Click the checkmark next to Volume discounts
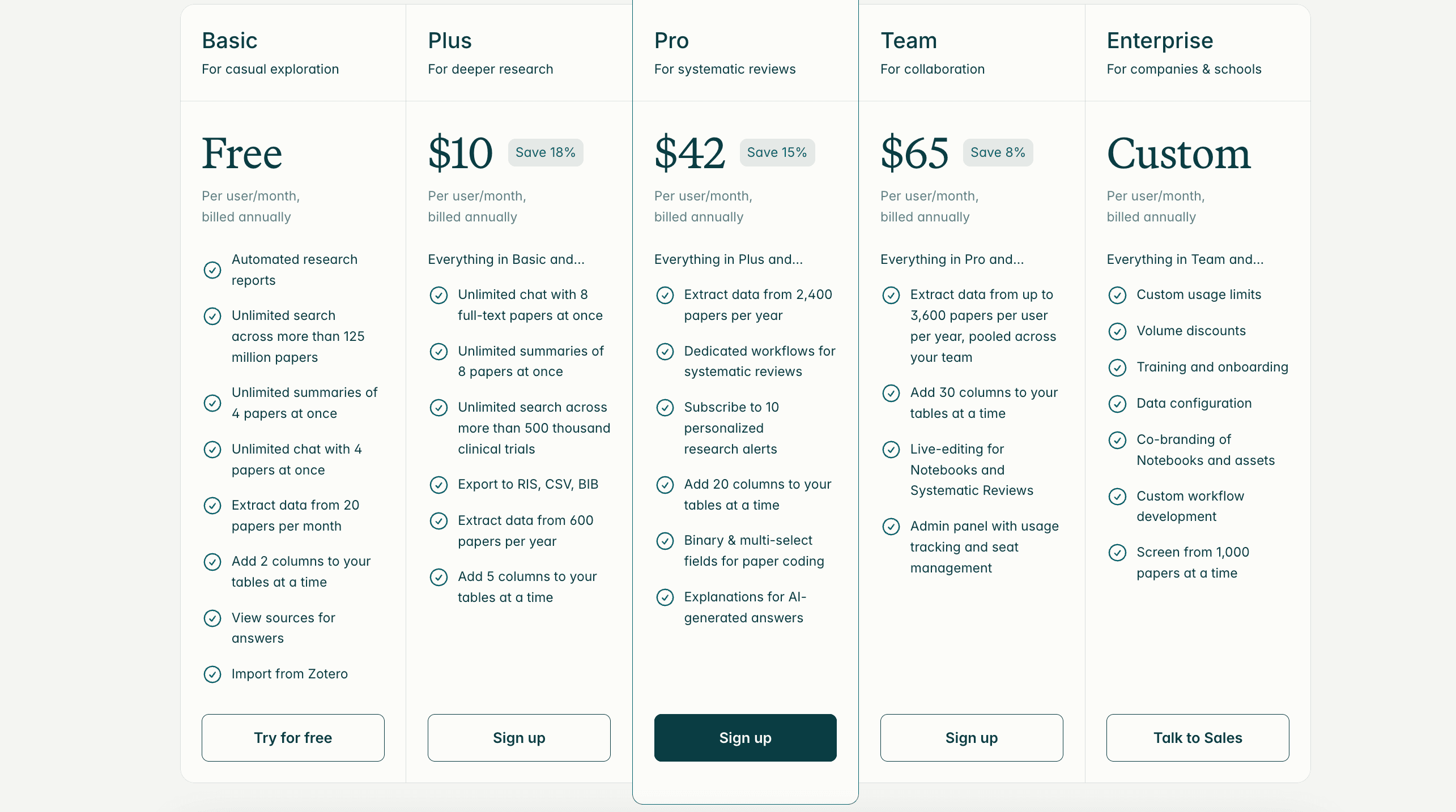1456x812 pixels. click(x=1118, y=331)
